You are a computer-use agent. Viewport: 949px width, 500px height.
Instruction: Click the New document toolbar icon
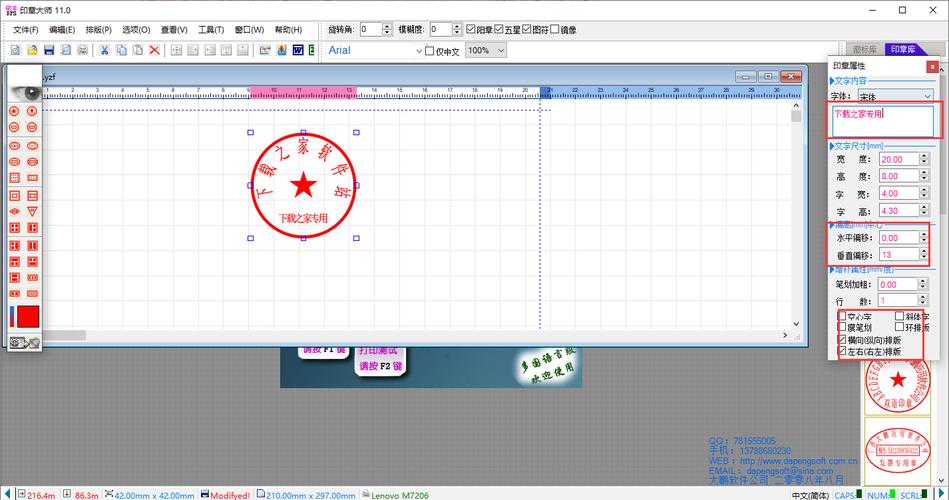click(15, 50)
